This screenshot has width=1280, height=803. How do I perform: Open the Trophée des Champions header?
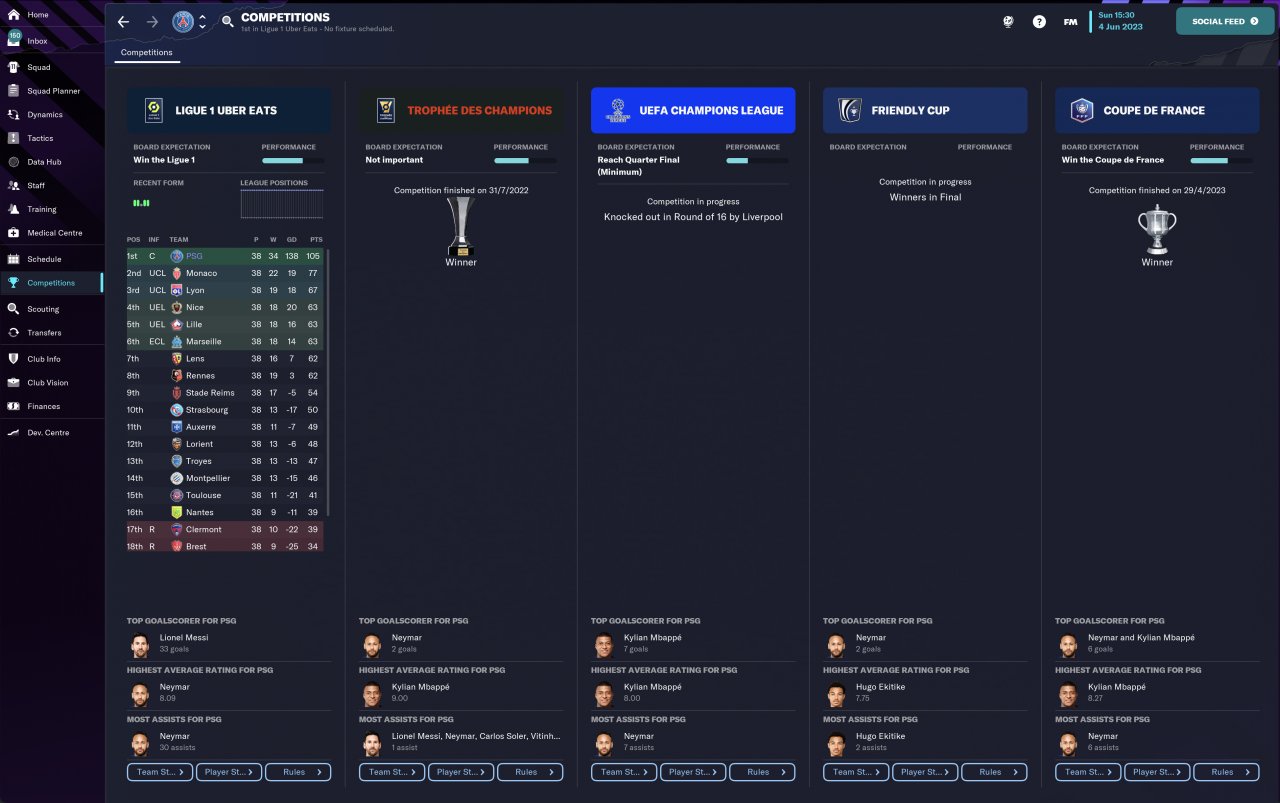(x=461, y=110)
